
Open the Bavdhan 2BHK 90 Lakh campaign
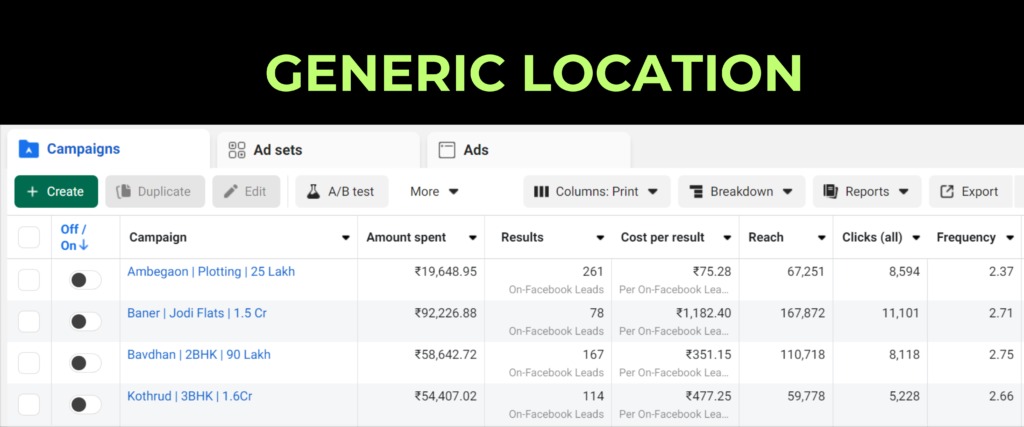pyautogui.click(x=198, y=355)
